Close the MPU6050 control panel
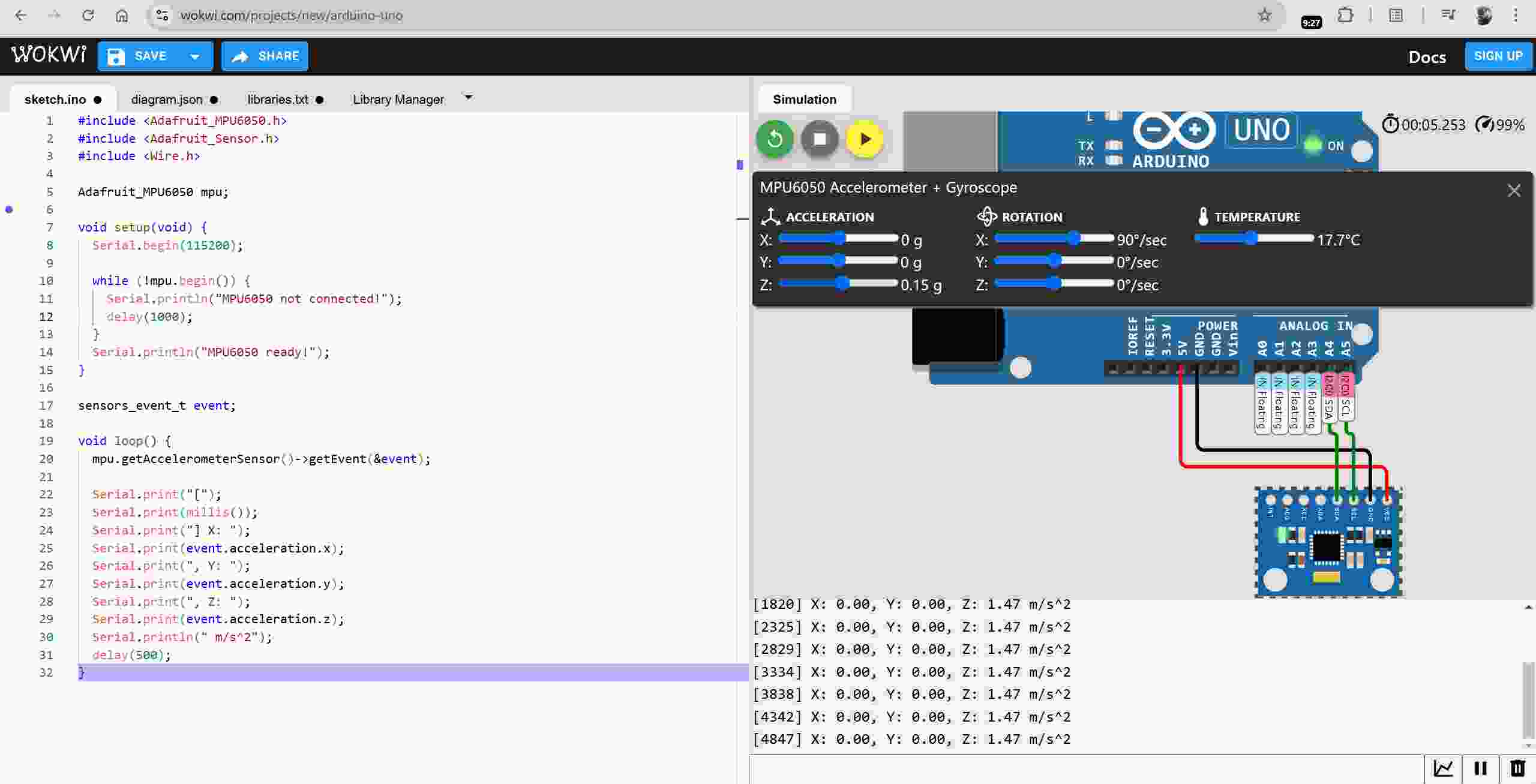1536x784 pixels. 1514,191
